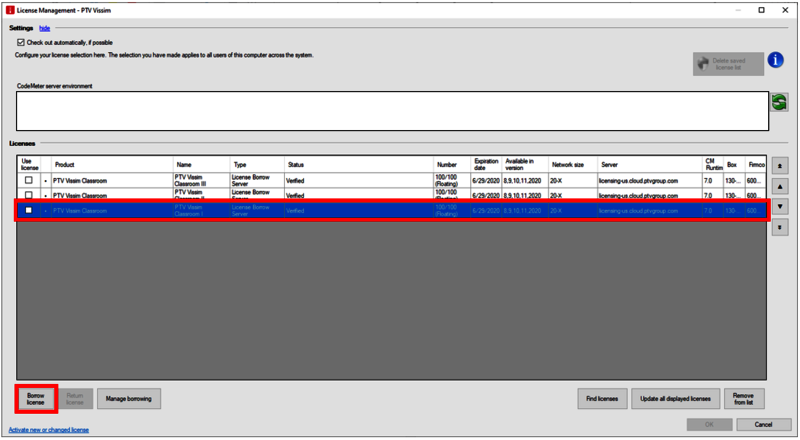Refresh the CodeMeter server environment

(x=779, y=102)
